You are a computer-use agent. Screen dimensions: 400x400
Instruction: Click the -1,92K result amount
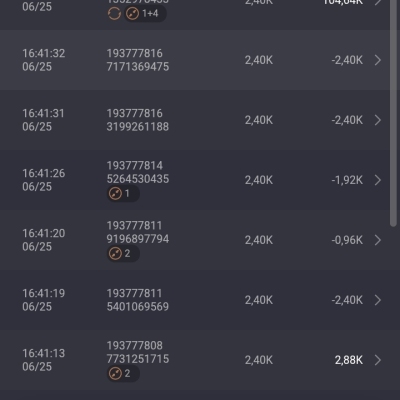tap(347, 180)
